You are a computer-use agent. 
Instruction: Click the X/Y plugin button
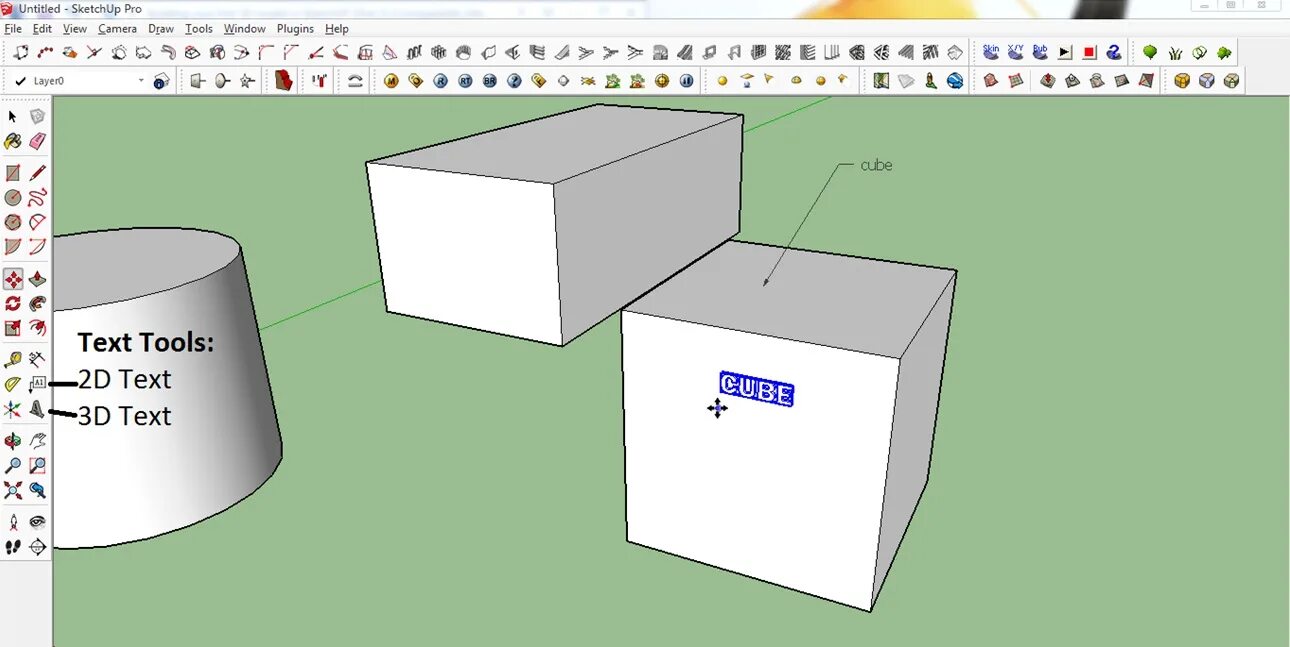[x=1016, y=52]
